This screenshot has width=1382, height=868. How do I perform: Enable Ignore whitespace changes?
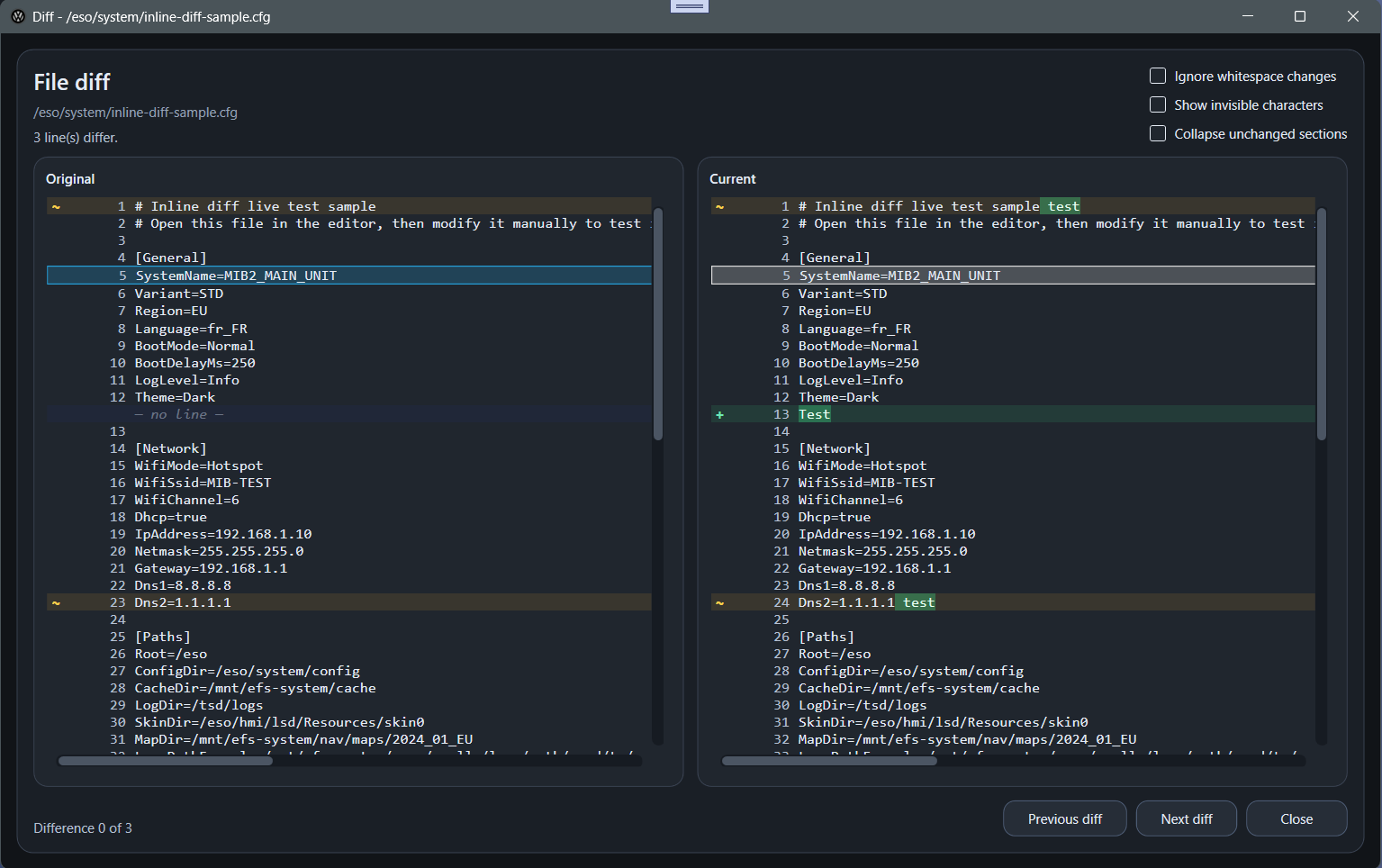coord(1158,77)
